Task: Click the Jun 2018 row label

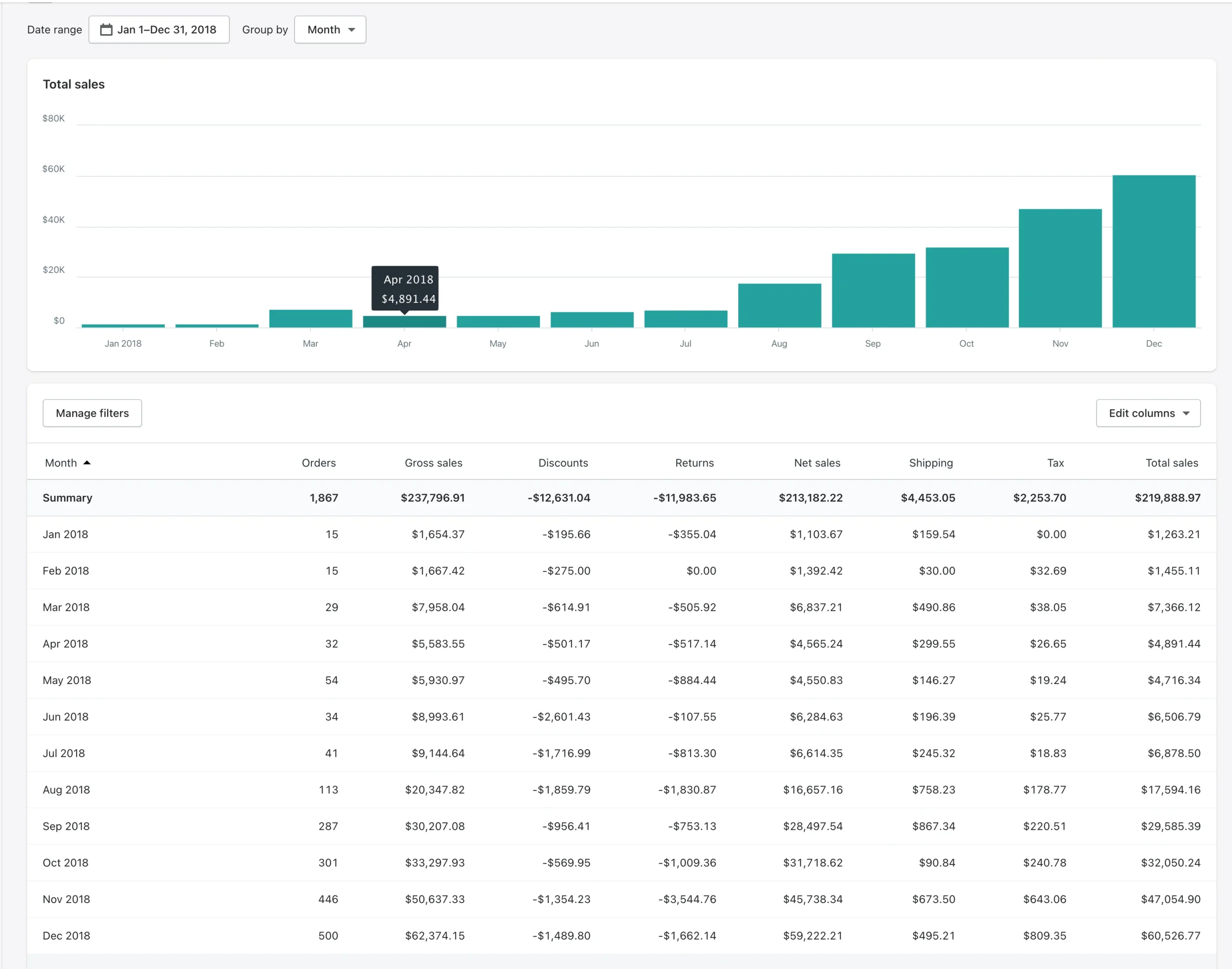Action: click(65, 717)
